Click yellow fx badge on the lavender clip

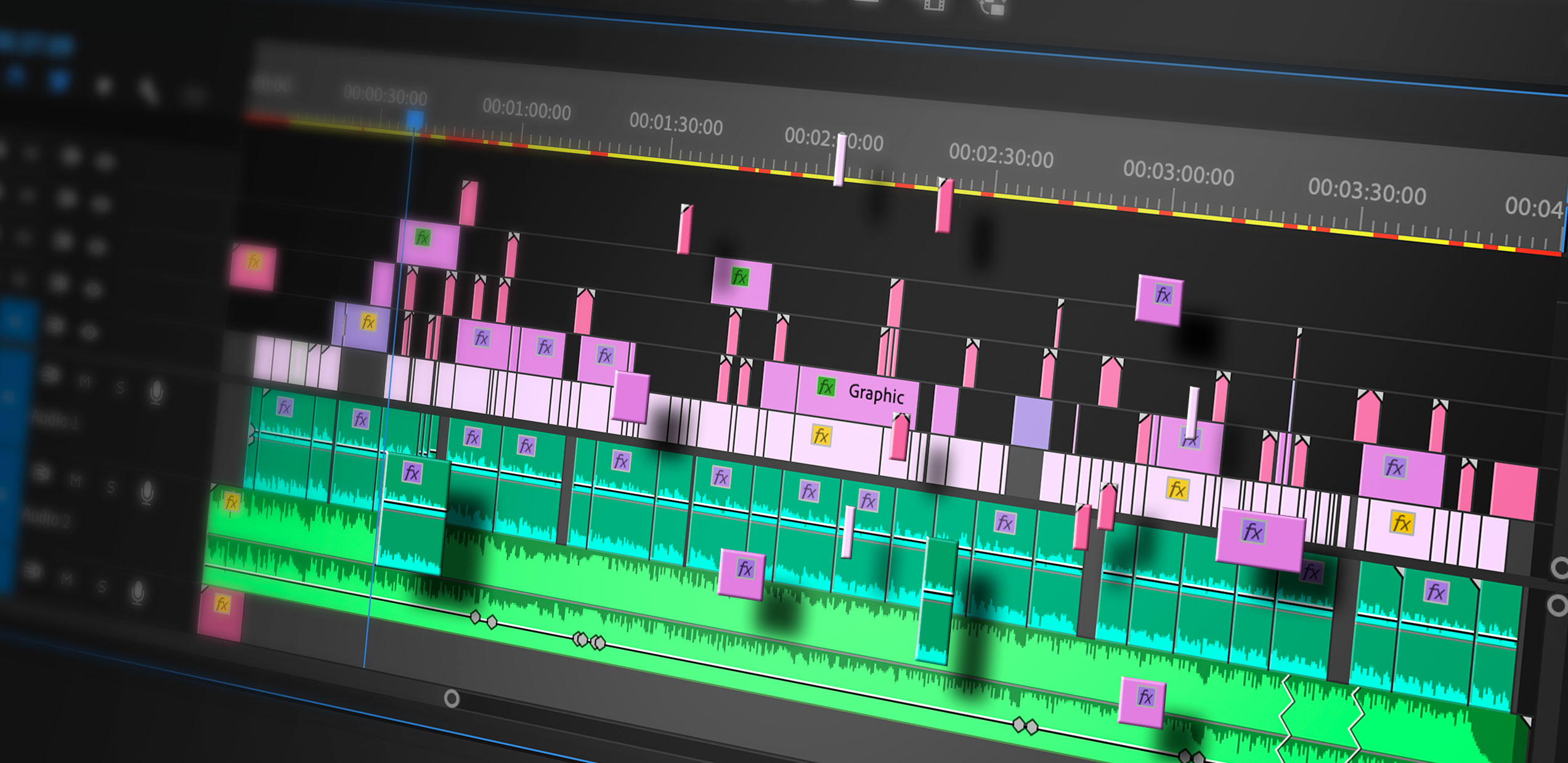coord(368,322)
